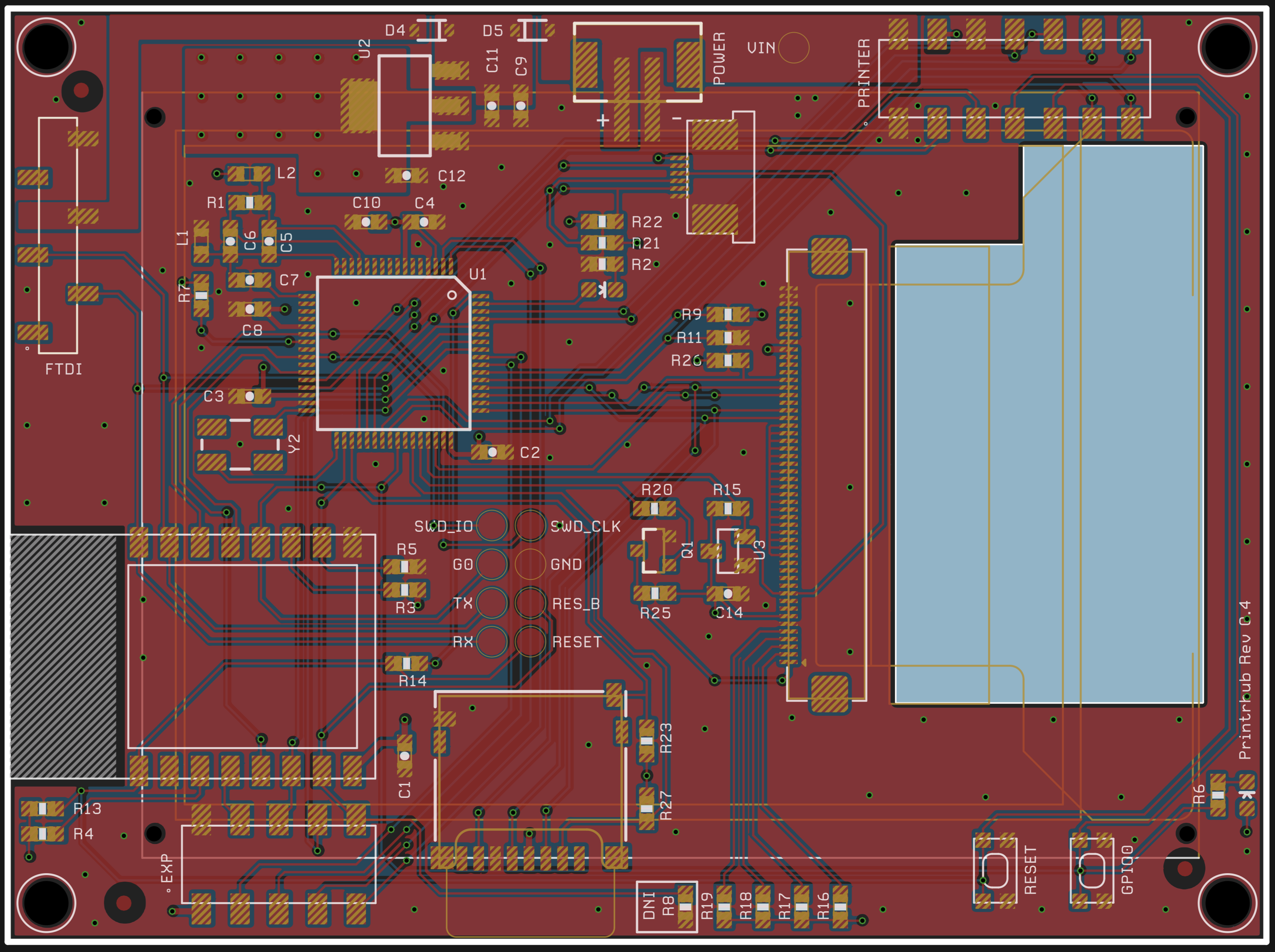1275x952 pixels.
Task: Click the G0 test pad circle
Action: pyautogui.click(x=491, y=564)
